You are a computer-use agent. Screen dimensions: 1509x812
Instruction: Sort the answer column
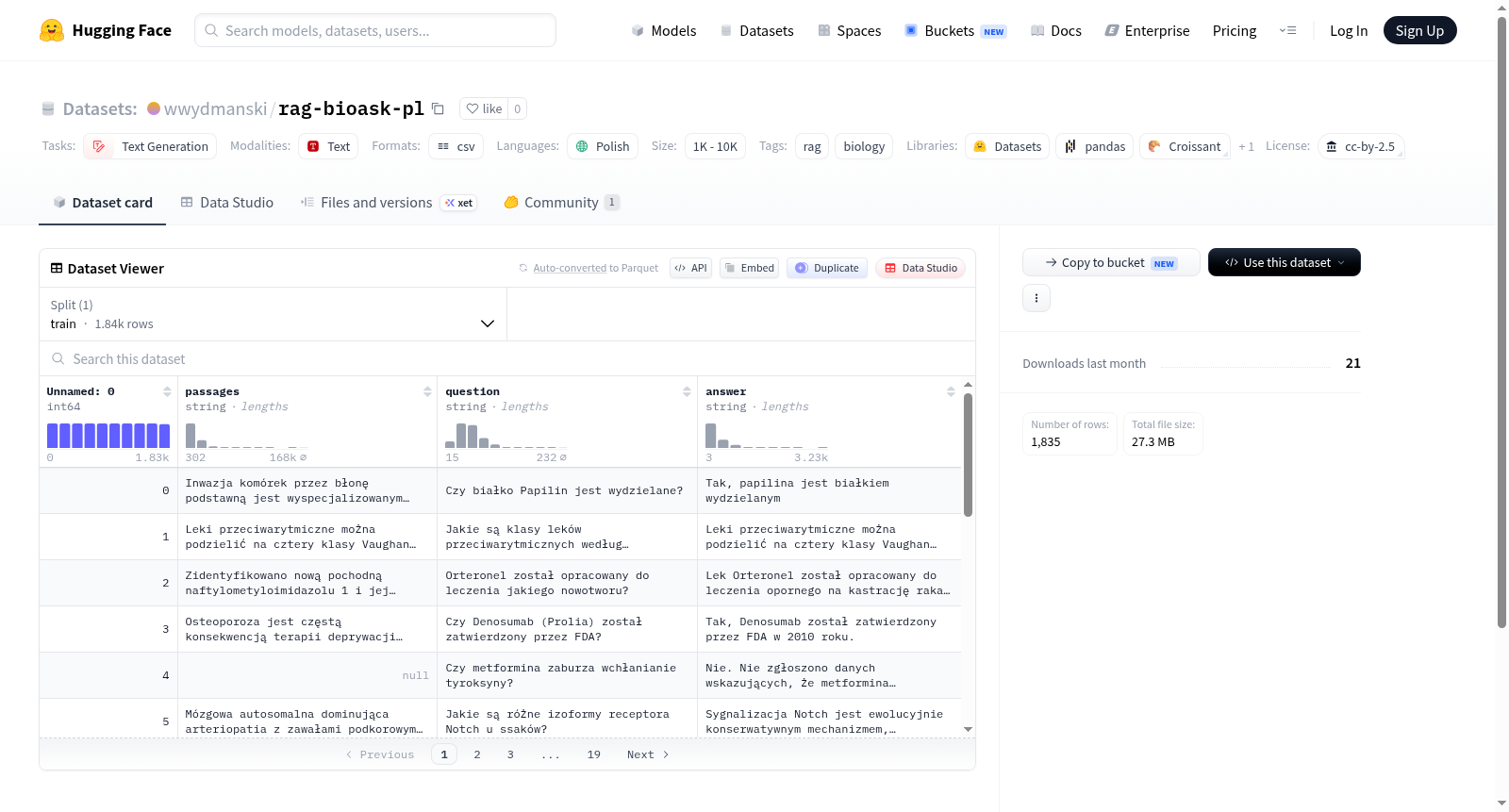951,391
